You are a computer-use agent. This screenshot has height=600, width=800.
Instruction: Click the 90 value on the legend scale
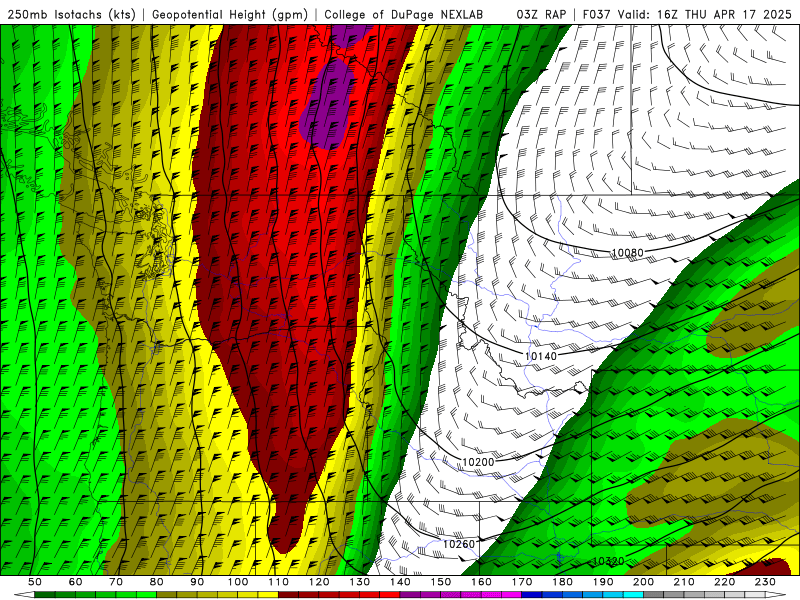(x=197, y=582)
